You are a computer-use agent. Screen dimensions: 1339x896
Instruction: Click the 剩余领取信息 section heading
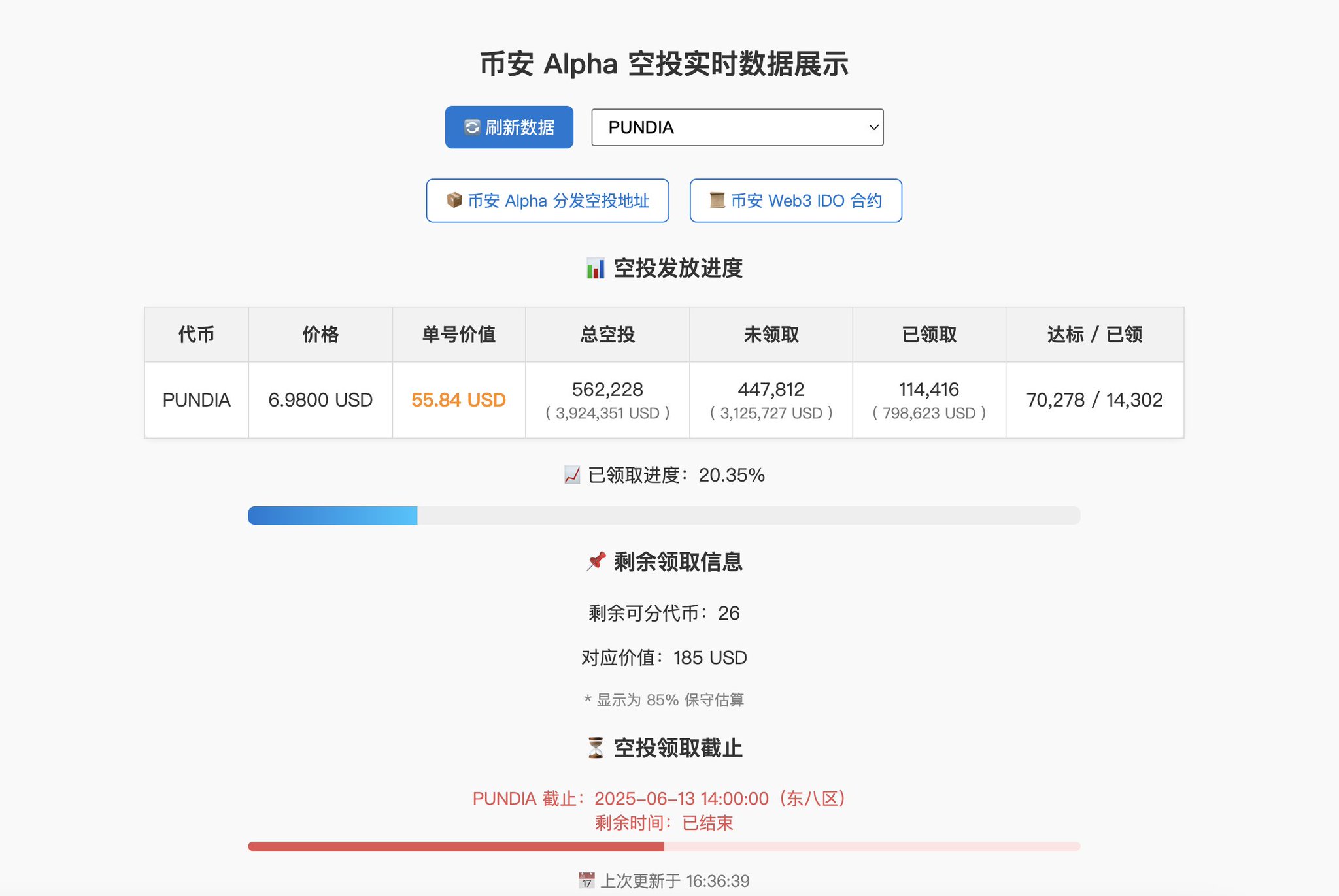coord(678,561)
